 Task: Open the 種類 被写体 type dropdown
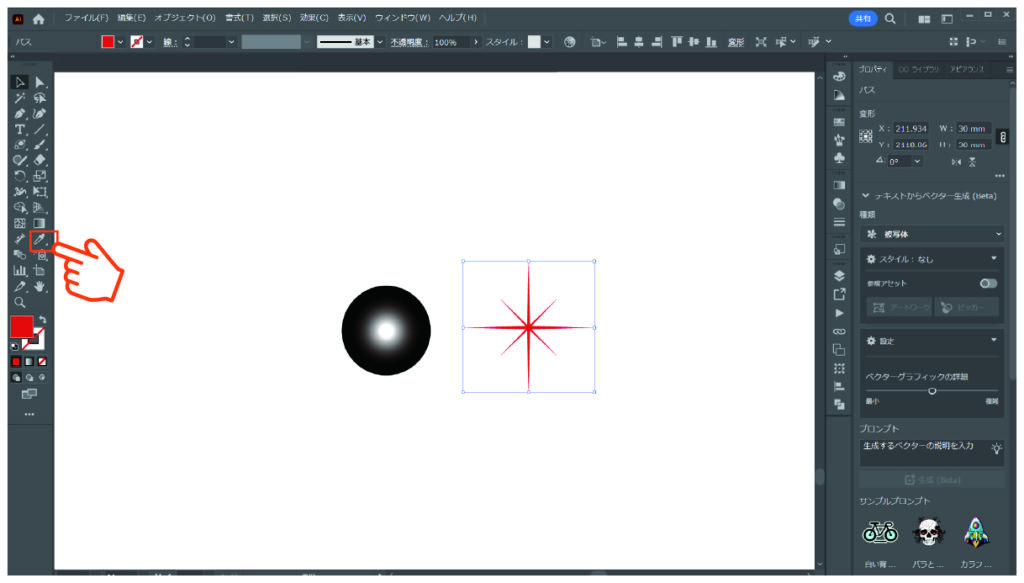click(x=932, y=234)
